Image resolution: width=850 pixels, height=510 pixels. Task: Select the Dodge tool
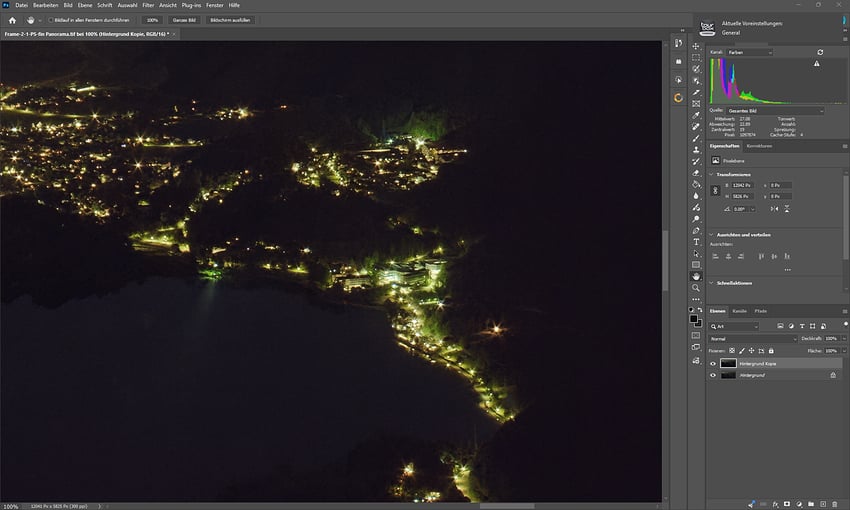(x=696, y=219)
